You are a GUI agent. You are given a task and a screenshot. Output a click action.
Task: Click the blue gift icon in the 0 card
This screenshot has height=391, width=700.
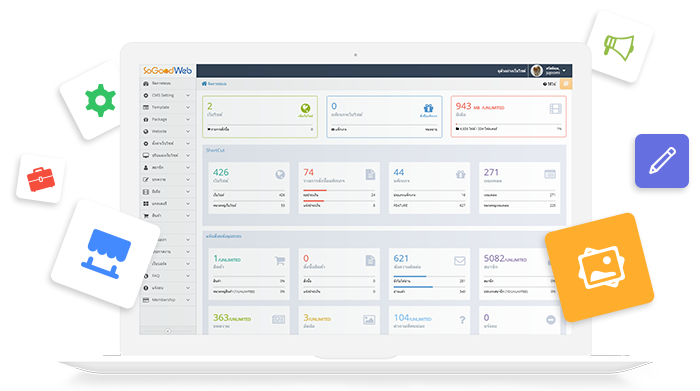click(429, 108)
